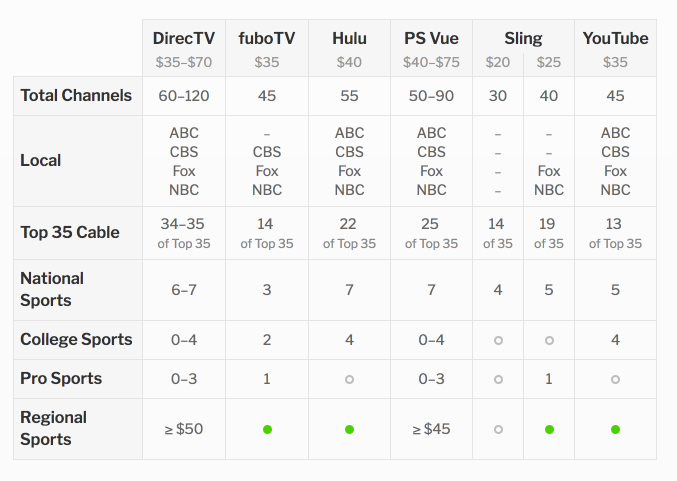This screenshot has width=677, height=481.
Task: Select the Total Channels row label
Action: (x=76, y=95)
